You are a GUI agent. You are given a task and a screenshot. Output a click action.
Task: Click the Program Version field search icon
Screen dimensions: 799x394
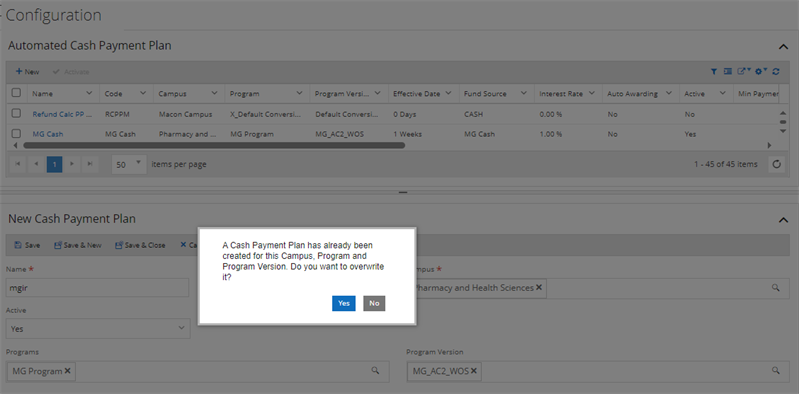point(776,371)
